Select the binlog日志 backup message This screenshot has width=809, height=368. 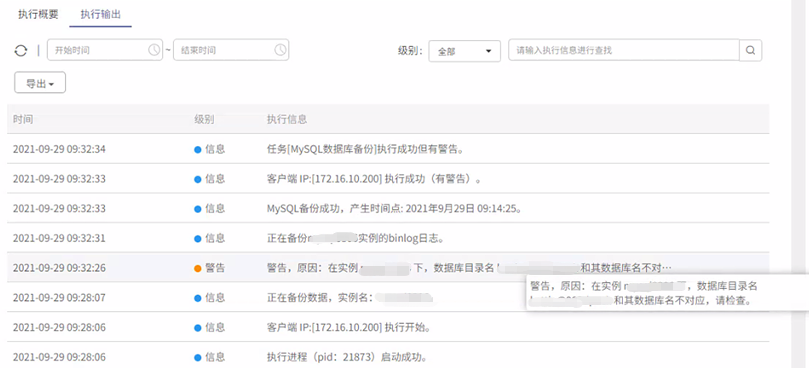tap(355, 238)
